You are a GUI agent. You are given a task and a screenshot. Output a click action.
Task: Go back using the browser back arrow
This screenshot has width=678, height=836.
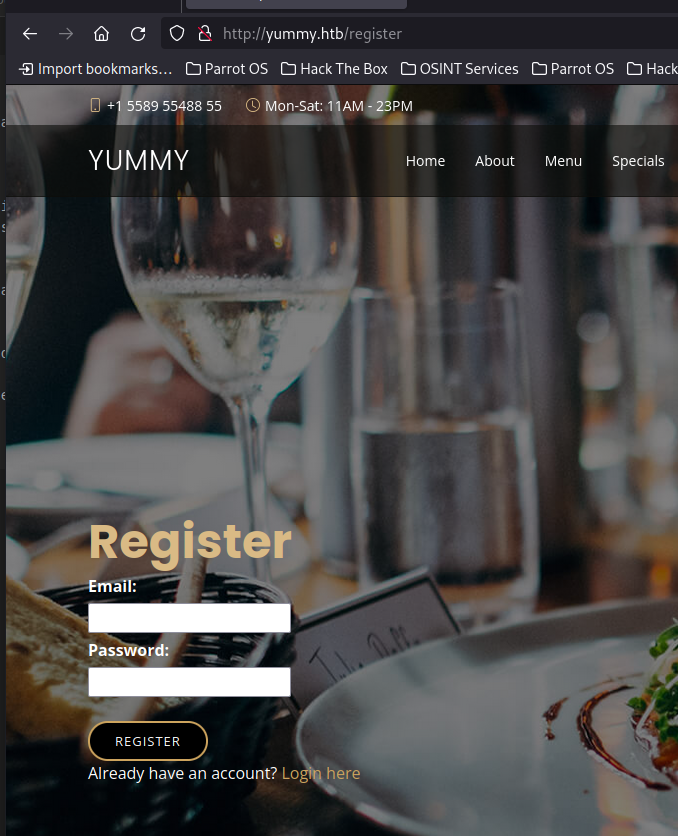tap(30, 34)
